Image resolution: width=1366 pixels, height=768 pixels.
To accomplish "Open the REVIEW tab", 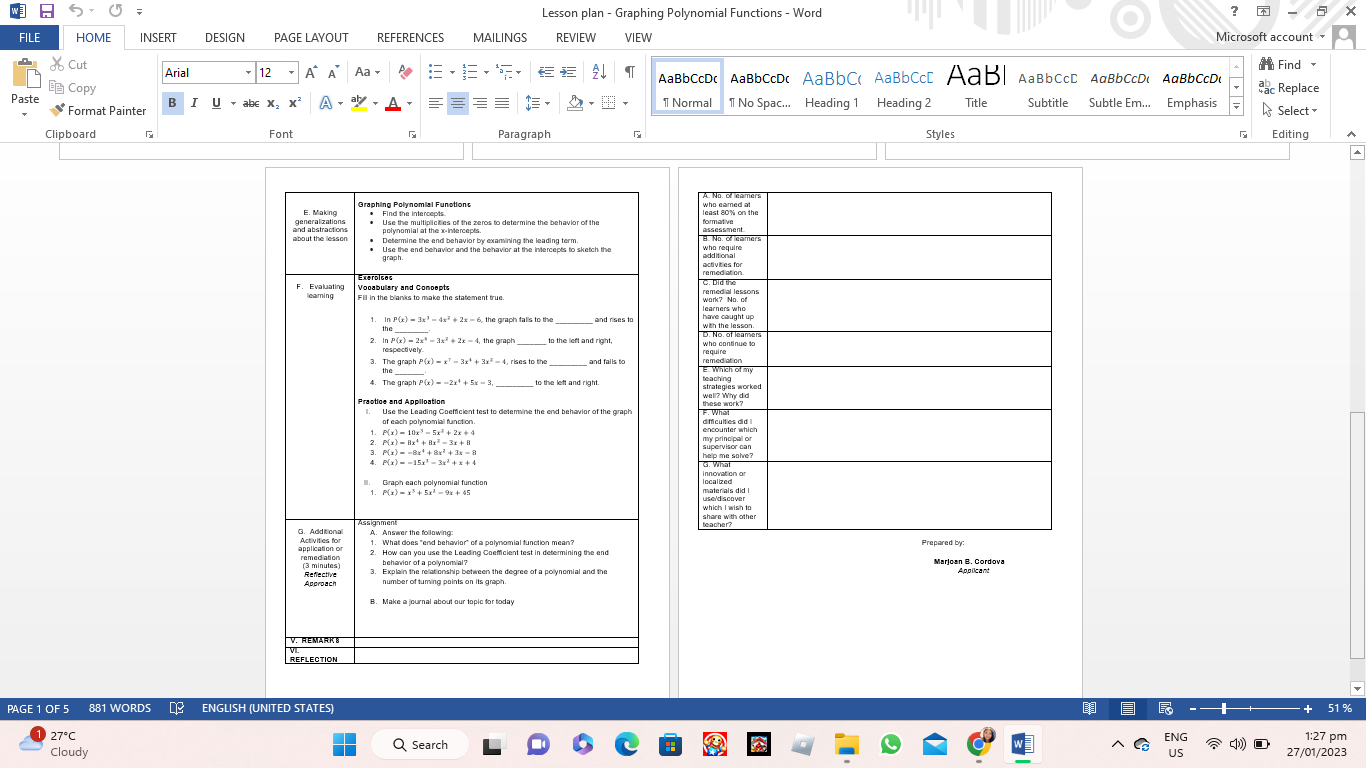I will [x=576, y=37].
